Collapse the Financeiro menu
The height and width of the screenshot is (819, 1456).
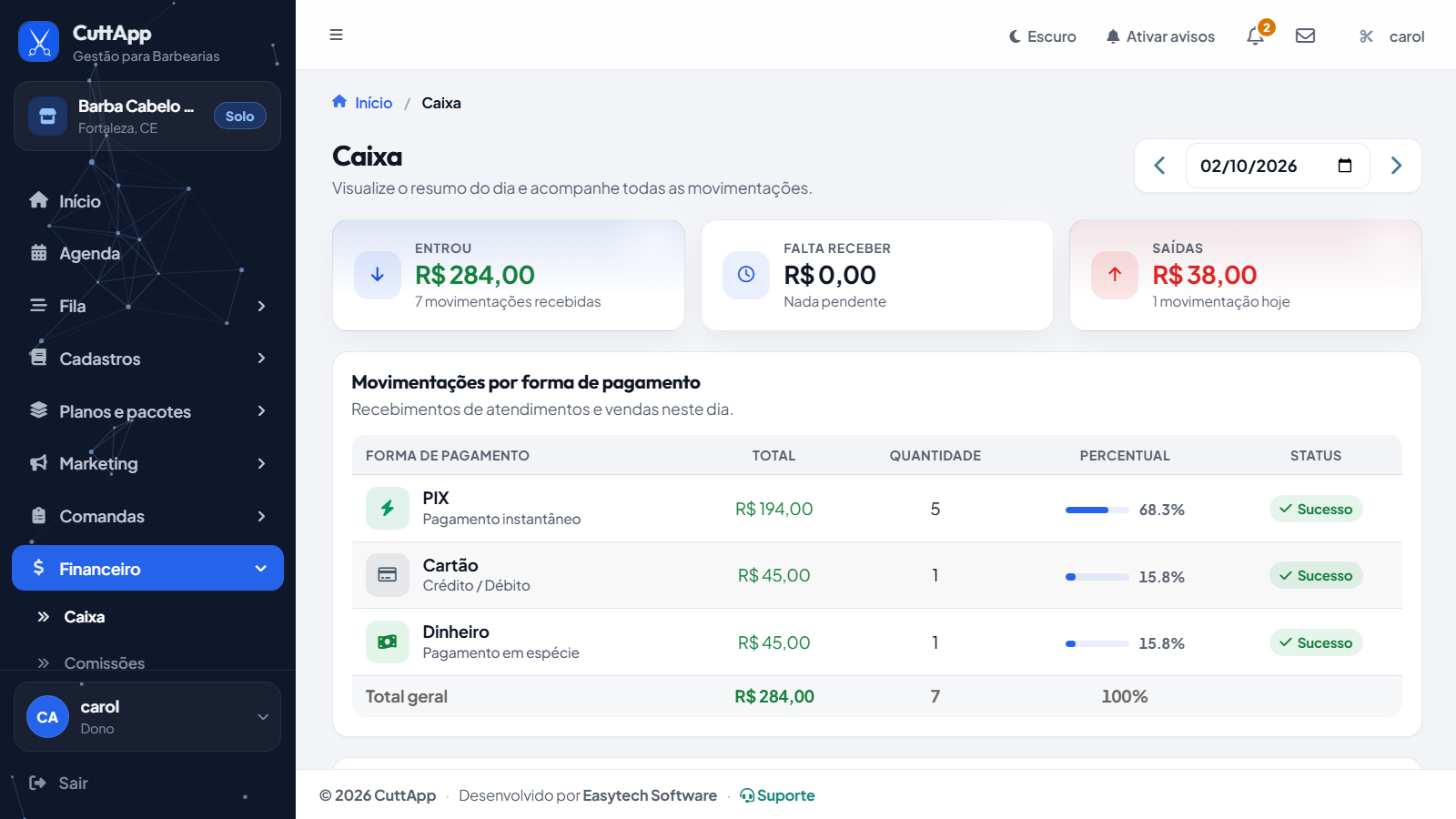click(x=147, y=568)
